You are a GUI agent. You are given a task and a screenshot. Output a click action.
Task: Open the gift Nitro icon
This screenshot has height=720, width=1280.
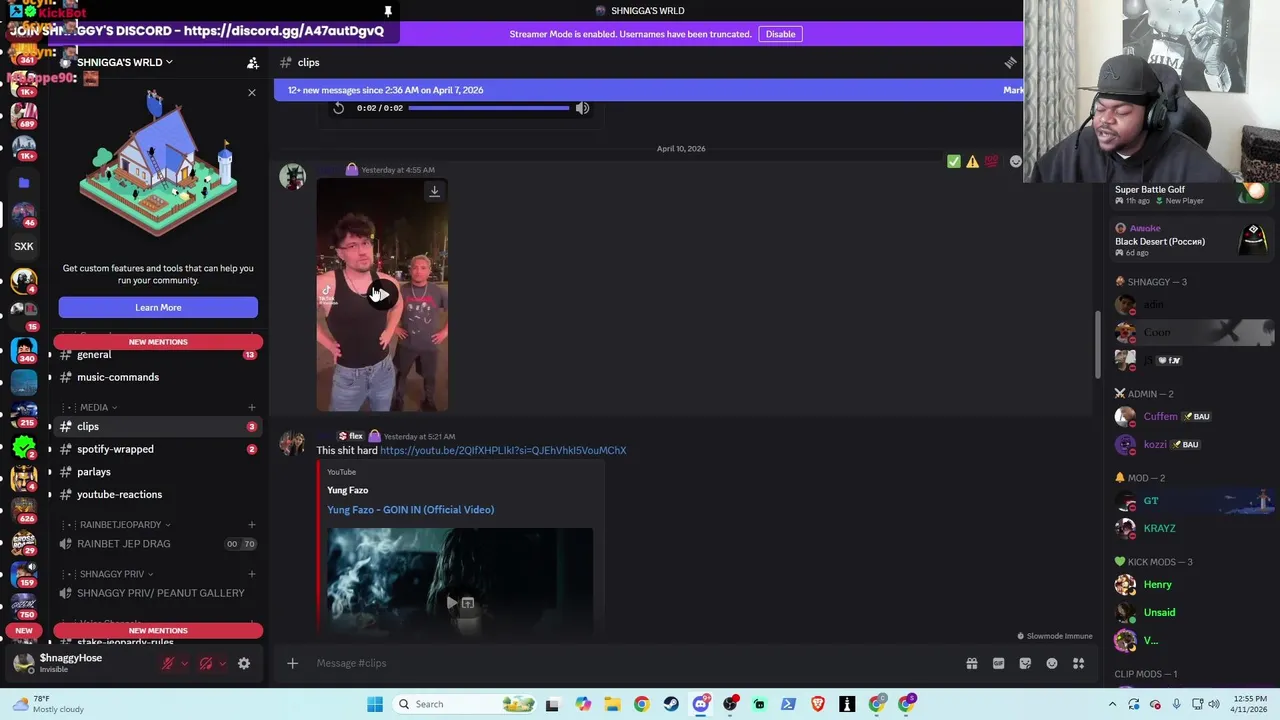click(x=971, y=663)
